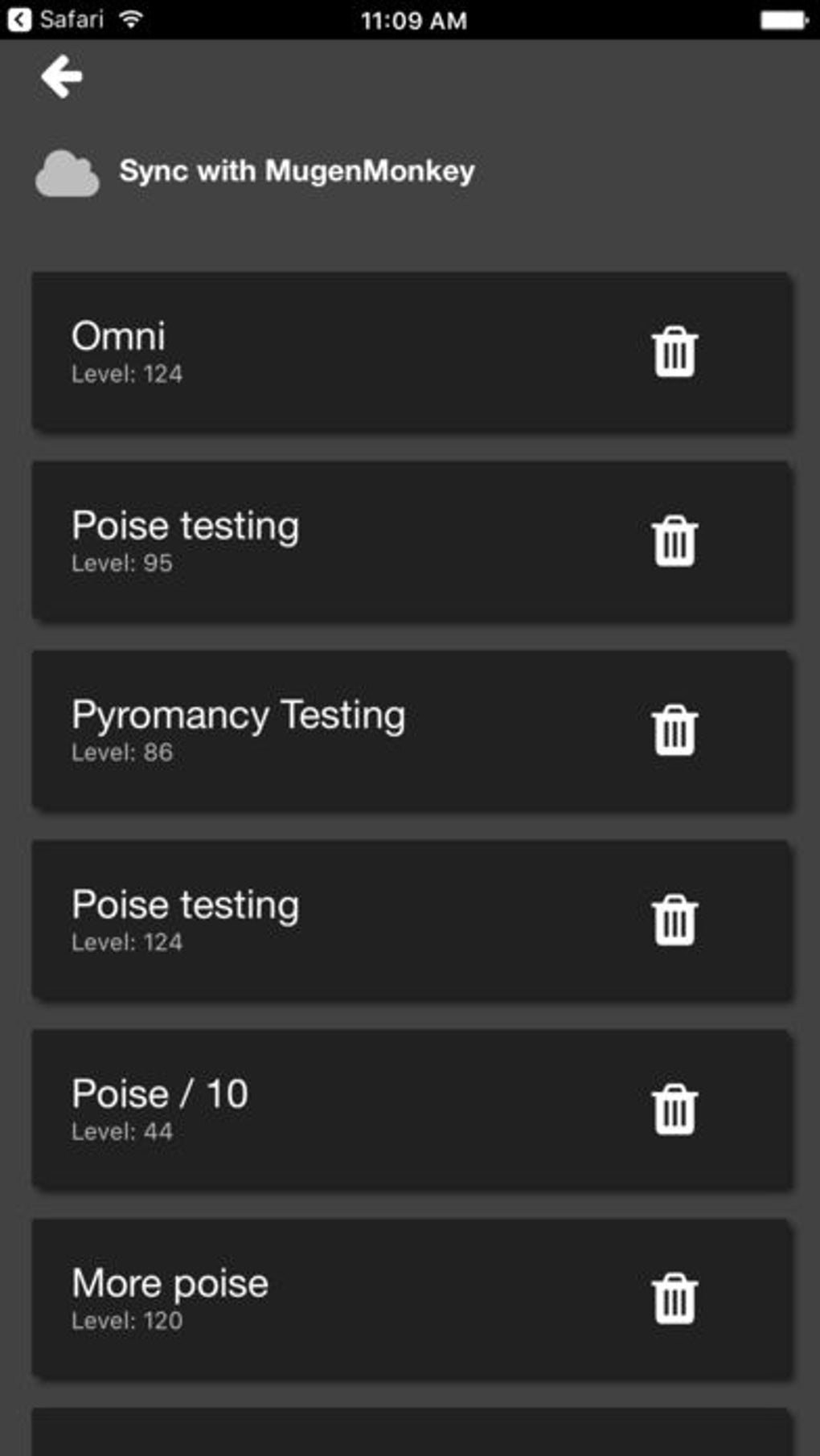This screenshot has height=1456, width=820.
Task: Tap the back arrow icon
Action: (x=62, y=77)
